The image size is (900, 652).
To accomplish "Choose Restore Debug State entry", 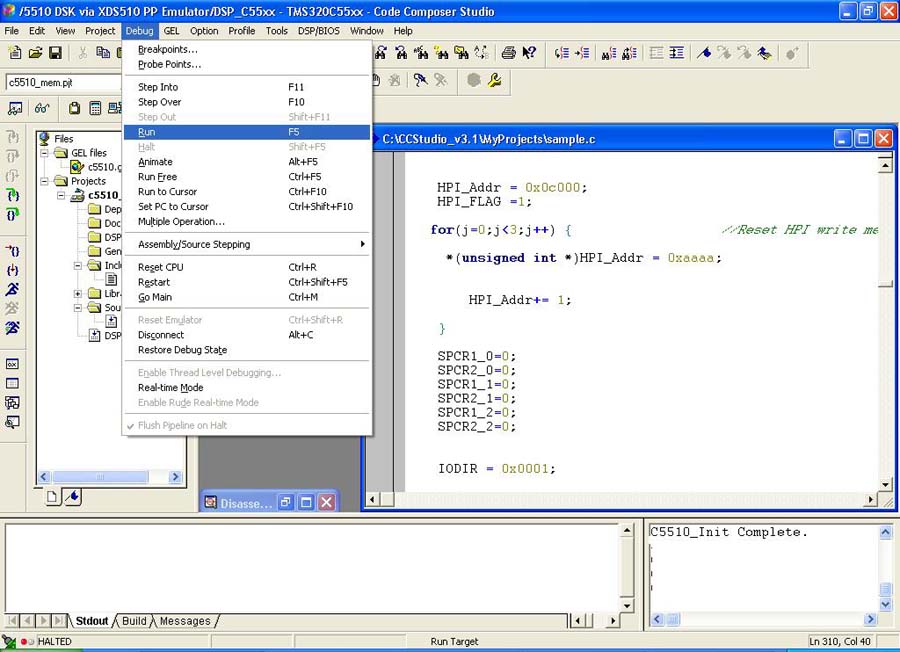I will click(247, 350).
